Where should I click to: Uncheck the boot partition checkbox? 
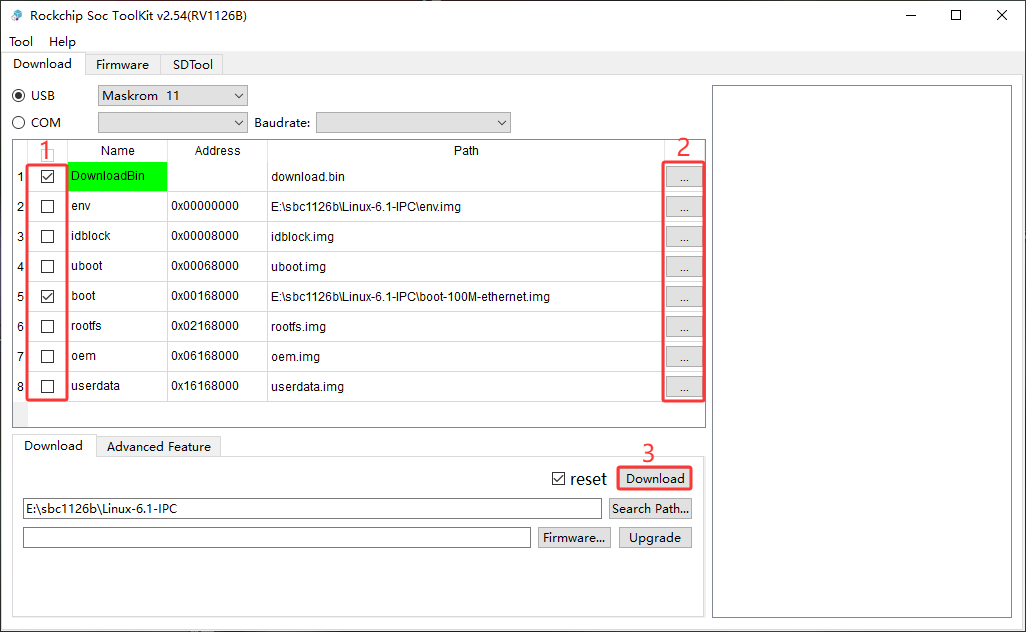coord(47,296)
